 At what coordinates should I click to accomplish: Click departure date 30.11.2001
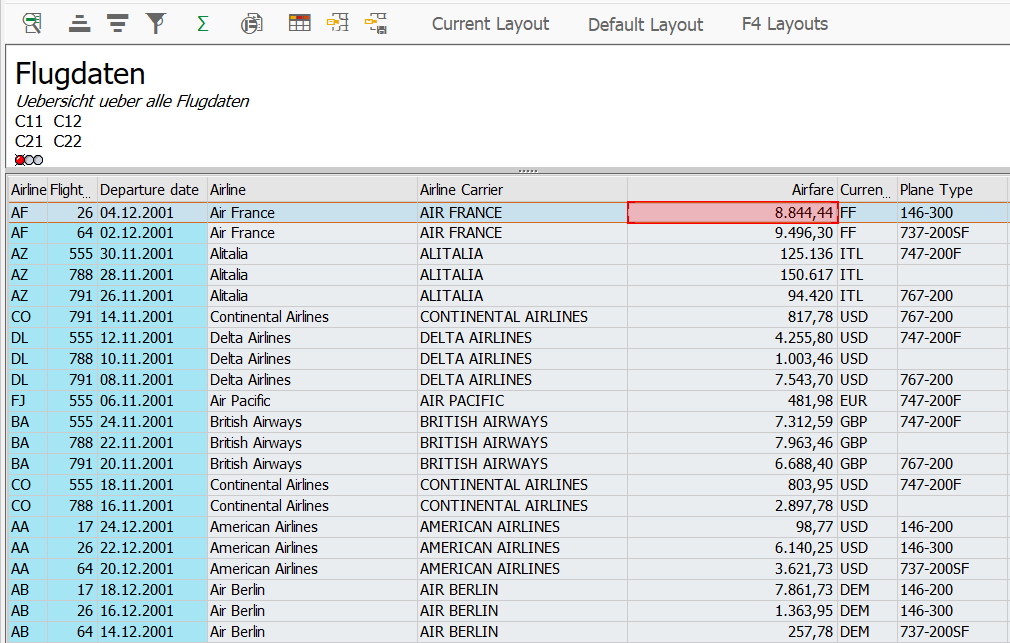pyautogui.click(x=152, y=254)
